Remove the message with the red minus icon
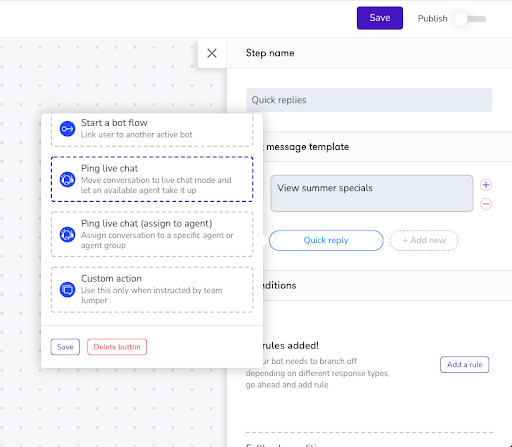The image size is (512, 447). click(x=486, y=204)
